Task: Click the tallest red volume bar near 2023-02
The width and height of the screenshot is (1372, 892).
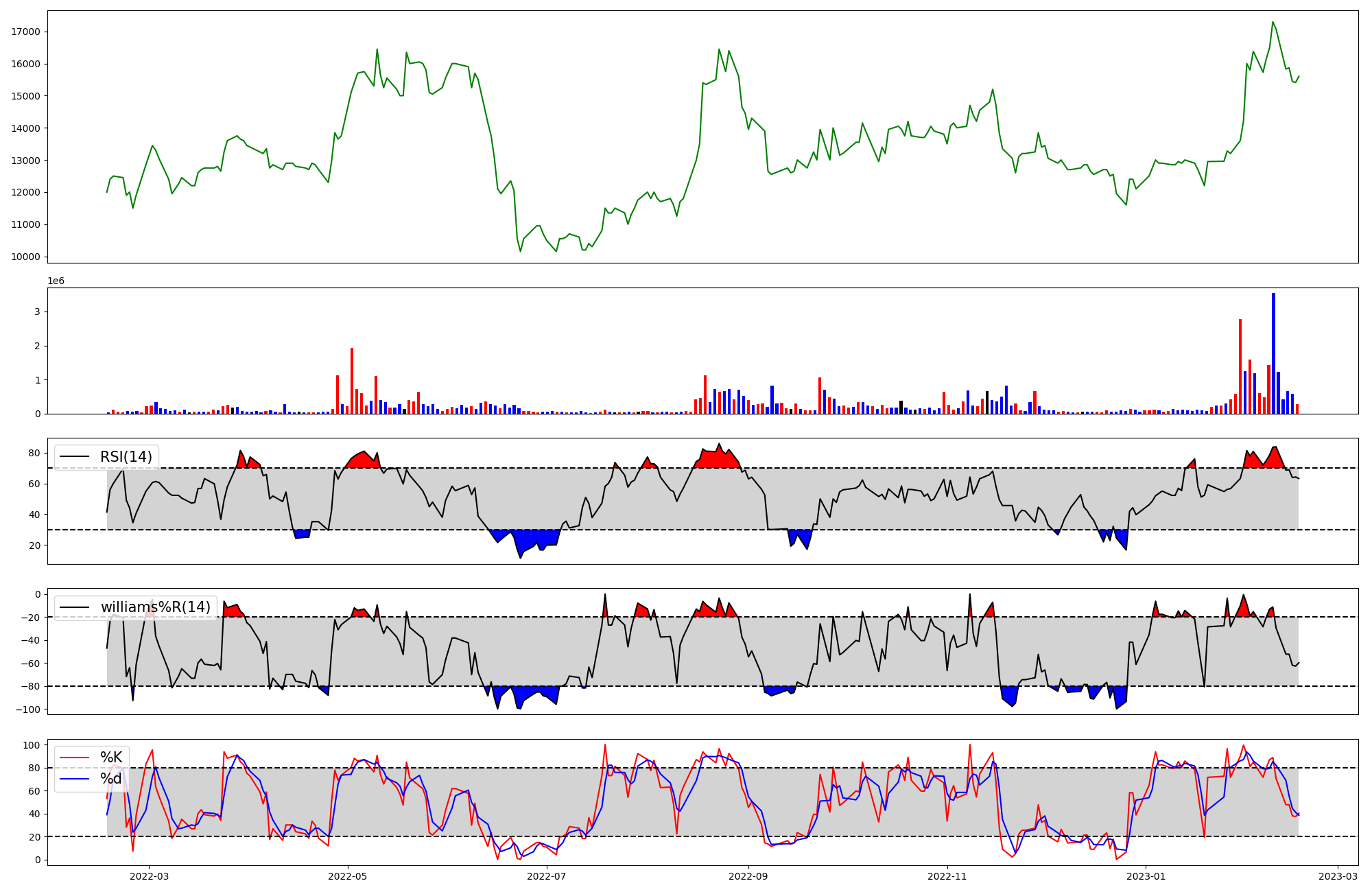Action: 1240,366
